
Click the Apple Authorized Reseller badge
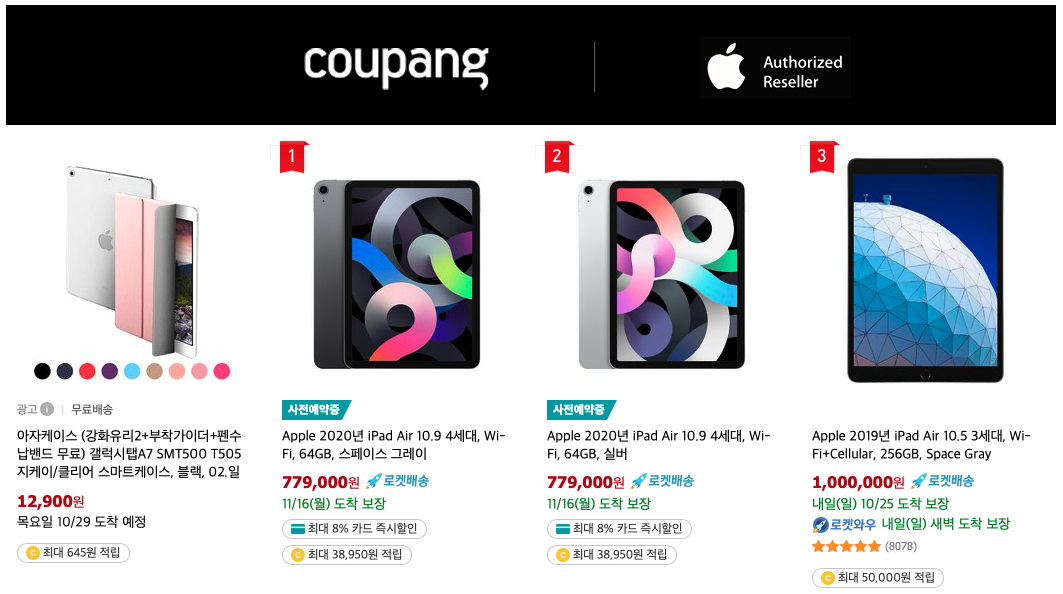(x=775, y=68)
